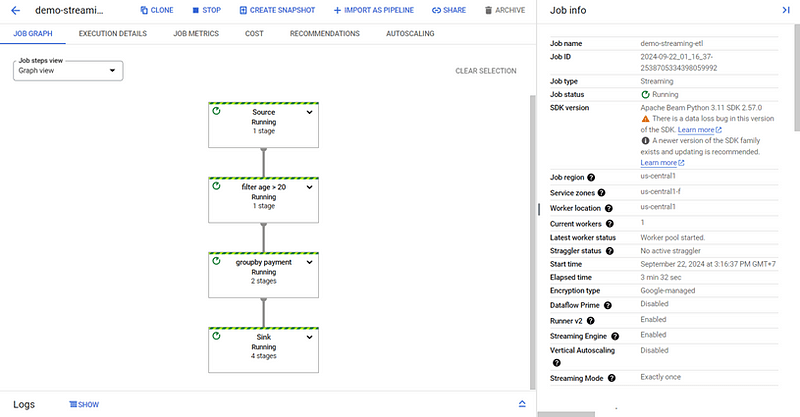Switch to the Execution Details tab
The width and height of the screenshot is (800, 417).
[x=112, y=33]
